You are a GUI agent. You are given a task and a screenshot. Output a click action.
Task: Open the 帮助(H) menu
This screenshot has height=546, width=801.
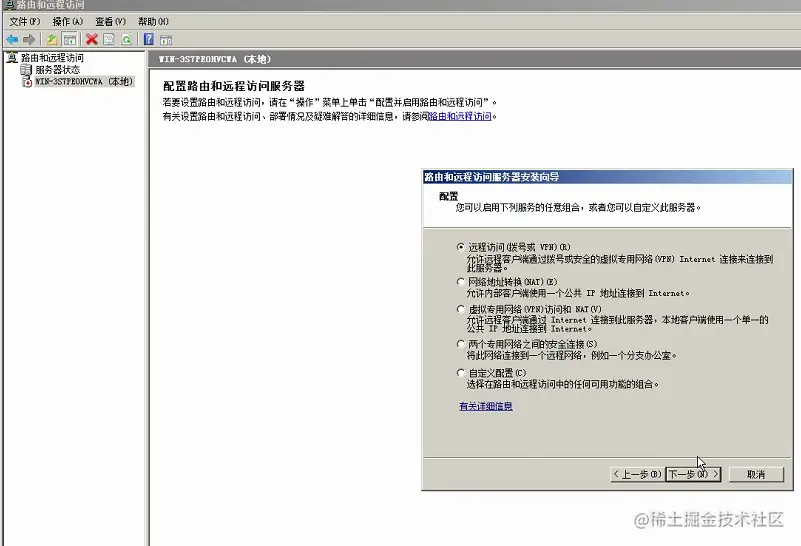pyautogui.click(x=153, y=21)
